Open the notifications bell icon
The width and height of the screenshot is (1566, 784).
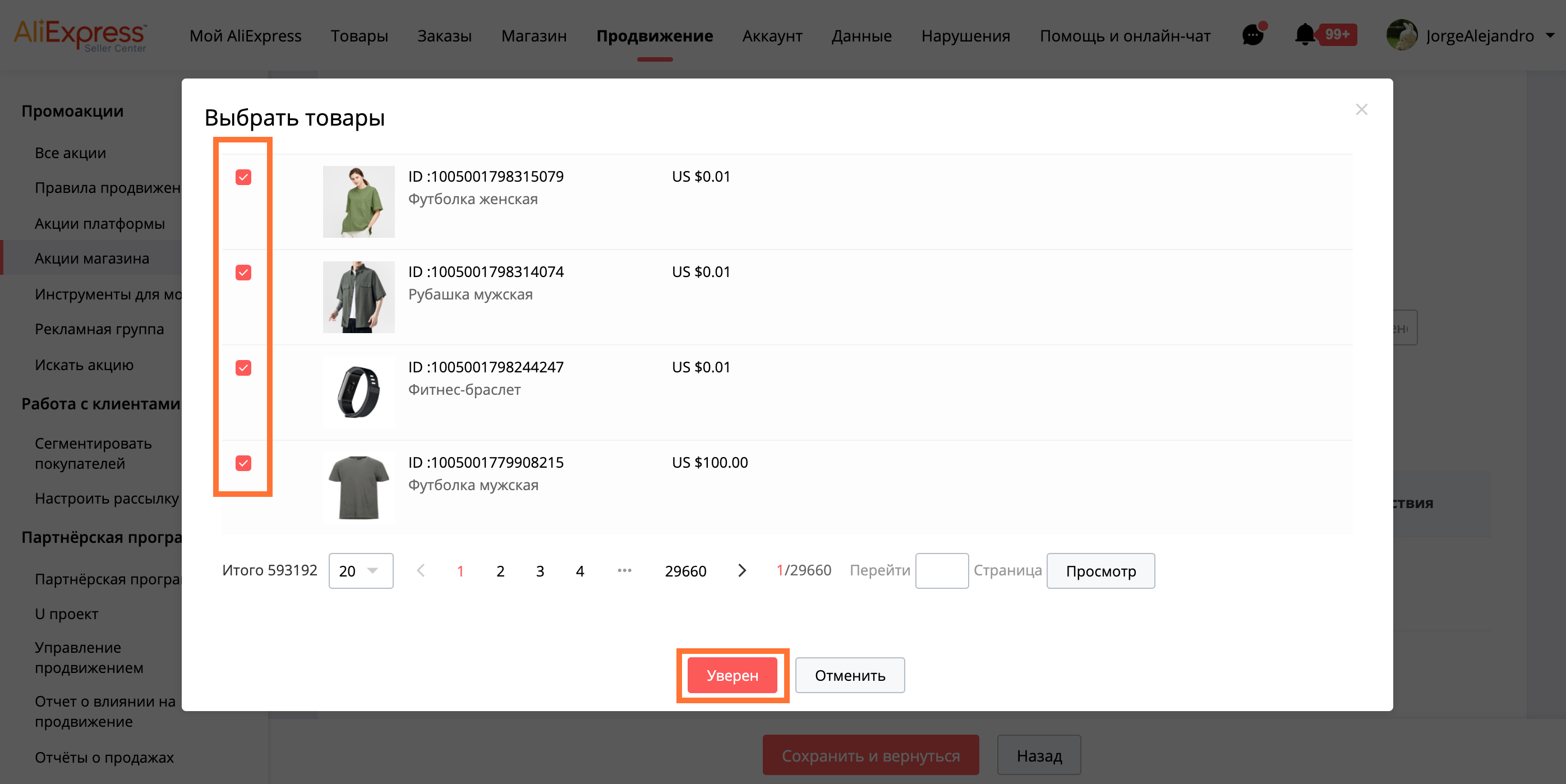click(x=1304, y=35)
